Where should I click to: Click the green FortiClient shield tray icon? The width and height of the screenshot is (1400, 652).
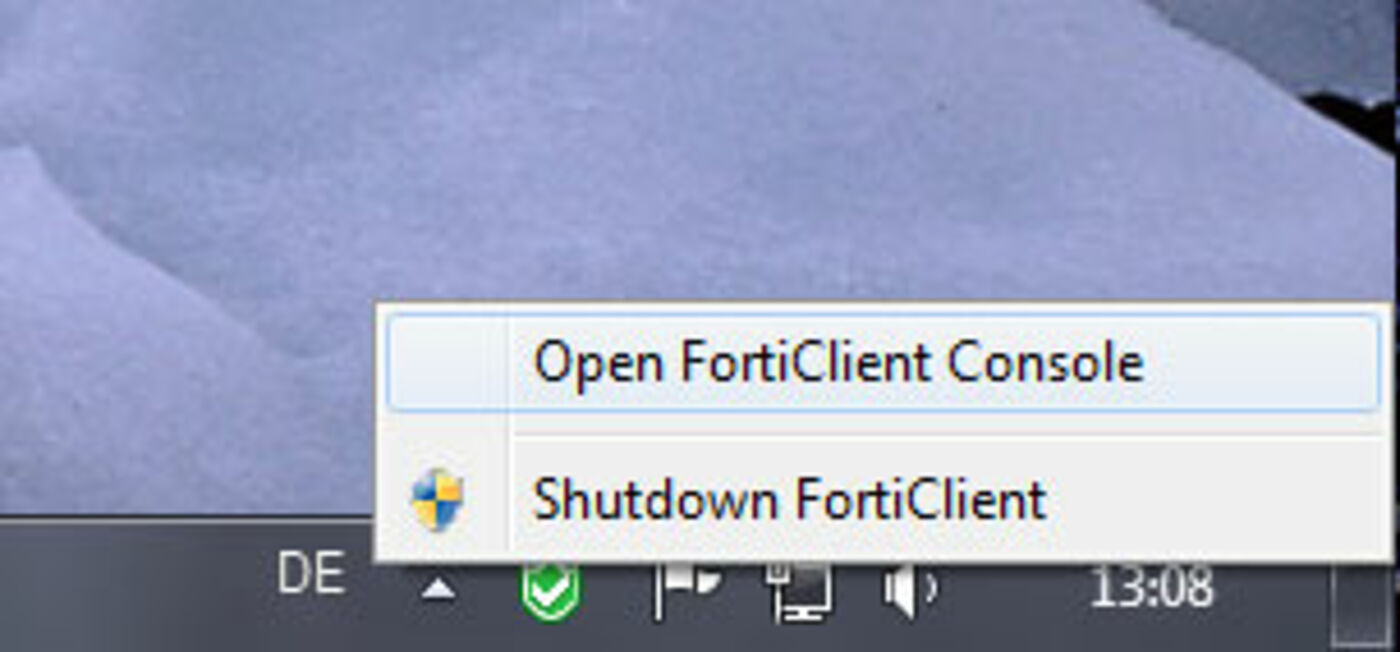[550, 590]
